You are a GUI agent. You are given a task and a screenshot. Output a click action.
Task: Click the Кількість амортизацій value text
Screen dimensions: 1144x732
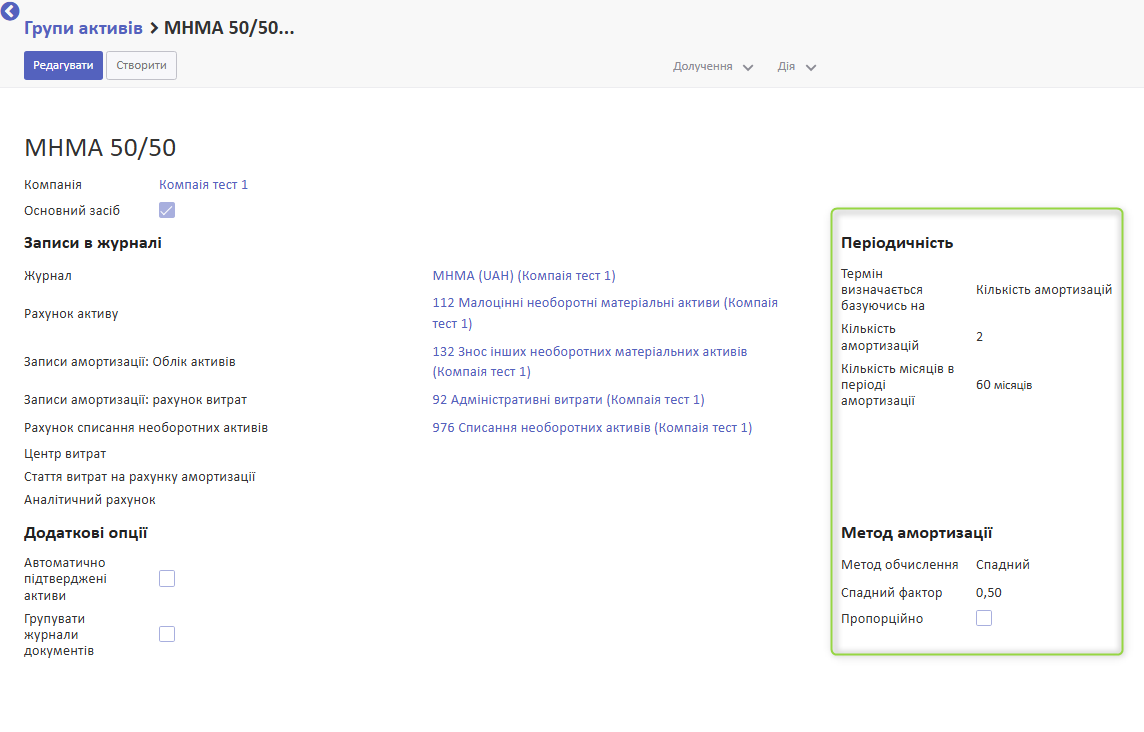click(x=1044, y=290)
